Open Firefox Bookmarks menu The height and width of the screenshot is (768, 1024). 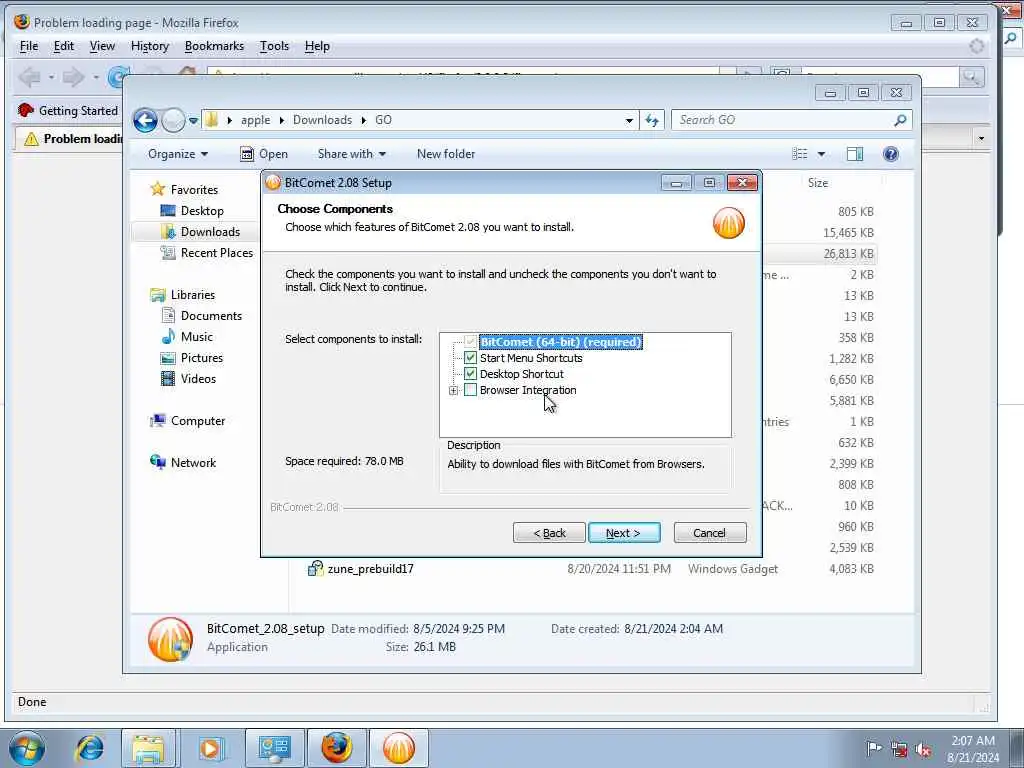214,46
